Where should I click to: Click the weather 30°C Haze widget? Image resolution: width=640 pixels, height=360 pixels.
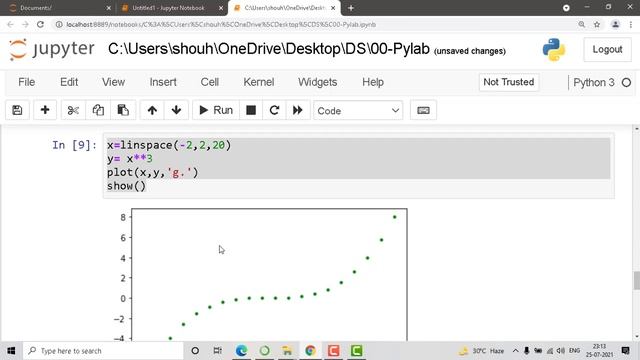pyautogui.click(x=482, y=351)
